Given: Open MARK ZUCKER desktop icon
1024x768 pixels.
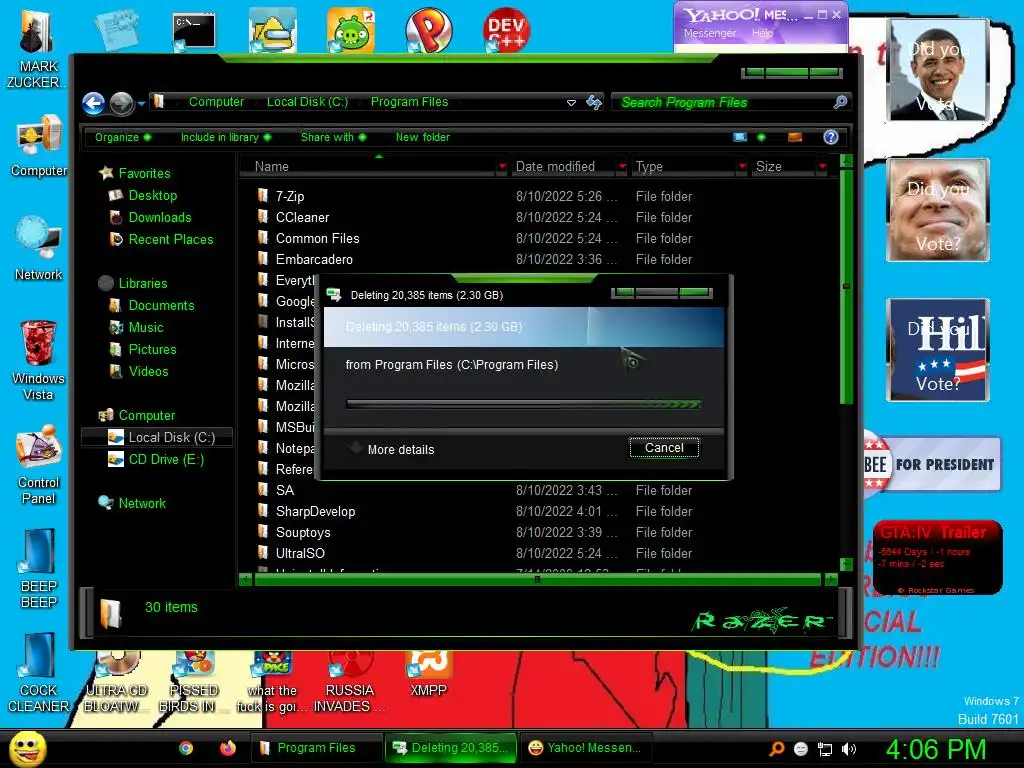Looking at the screenshot, I should tap(36, 50).
